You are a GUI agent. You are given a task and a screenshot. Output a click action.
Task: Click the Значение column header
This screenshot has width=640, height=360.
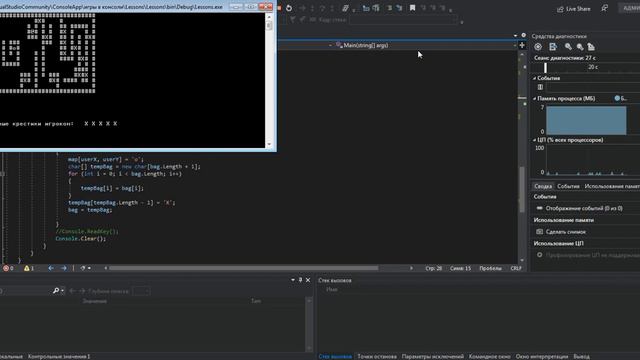click(x=95, y=301)
